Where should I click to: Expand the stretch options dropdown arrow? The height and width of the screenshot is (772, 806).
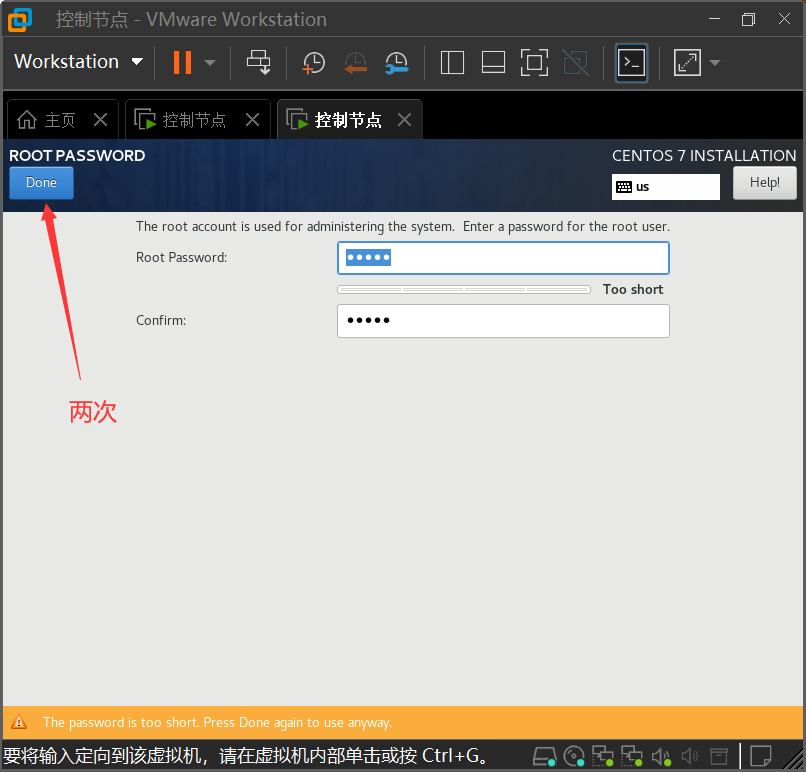[x=715, y=63]
